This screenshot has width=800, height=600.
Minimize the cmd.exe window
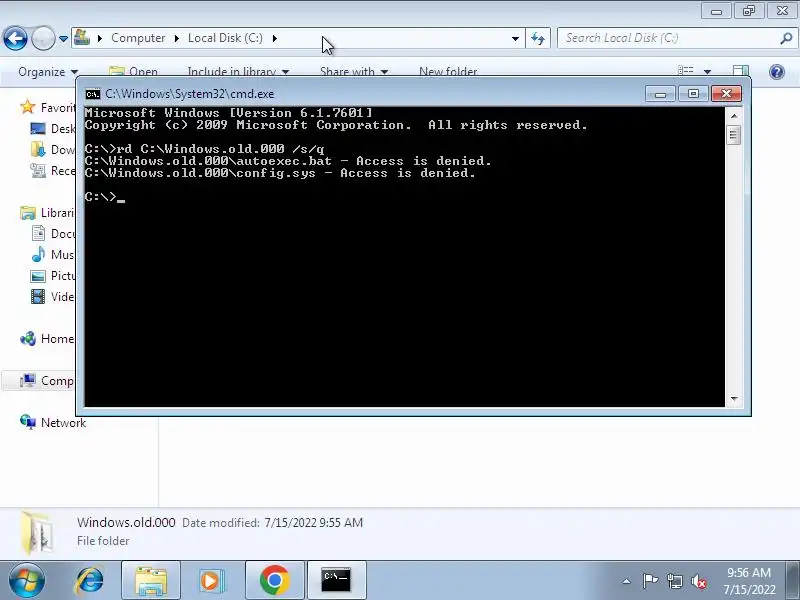[x=660, y=94]
